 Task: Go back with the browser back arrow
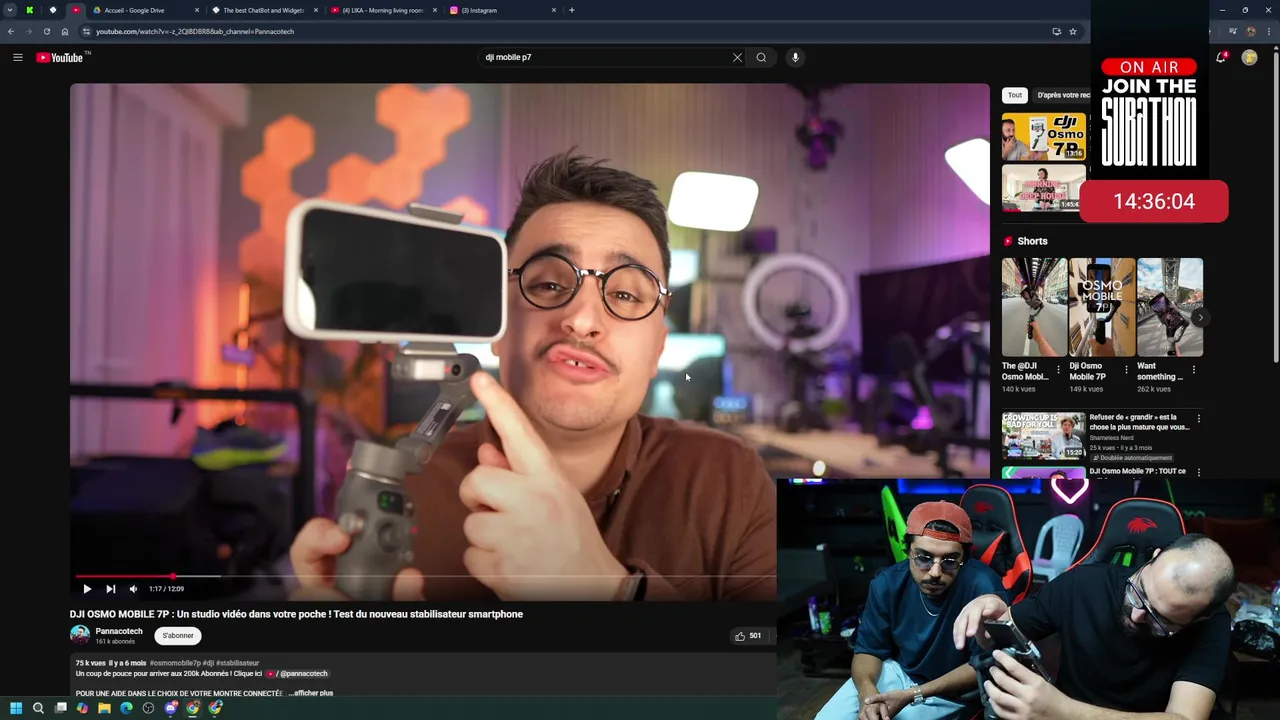click(11, 31)
